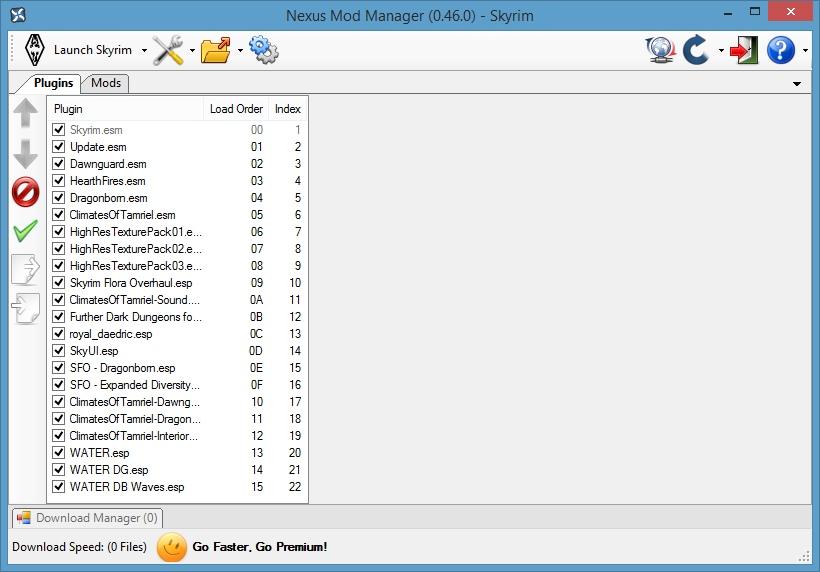Sort by the Index column header
820x572 pixels.
[288, 109]
